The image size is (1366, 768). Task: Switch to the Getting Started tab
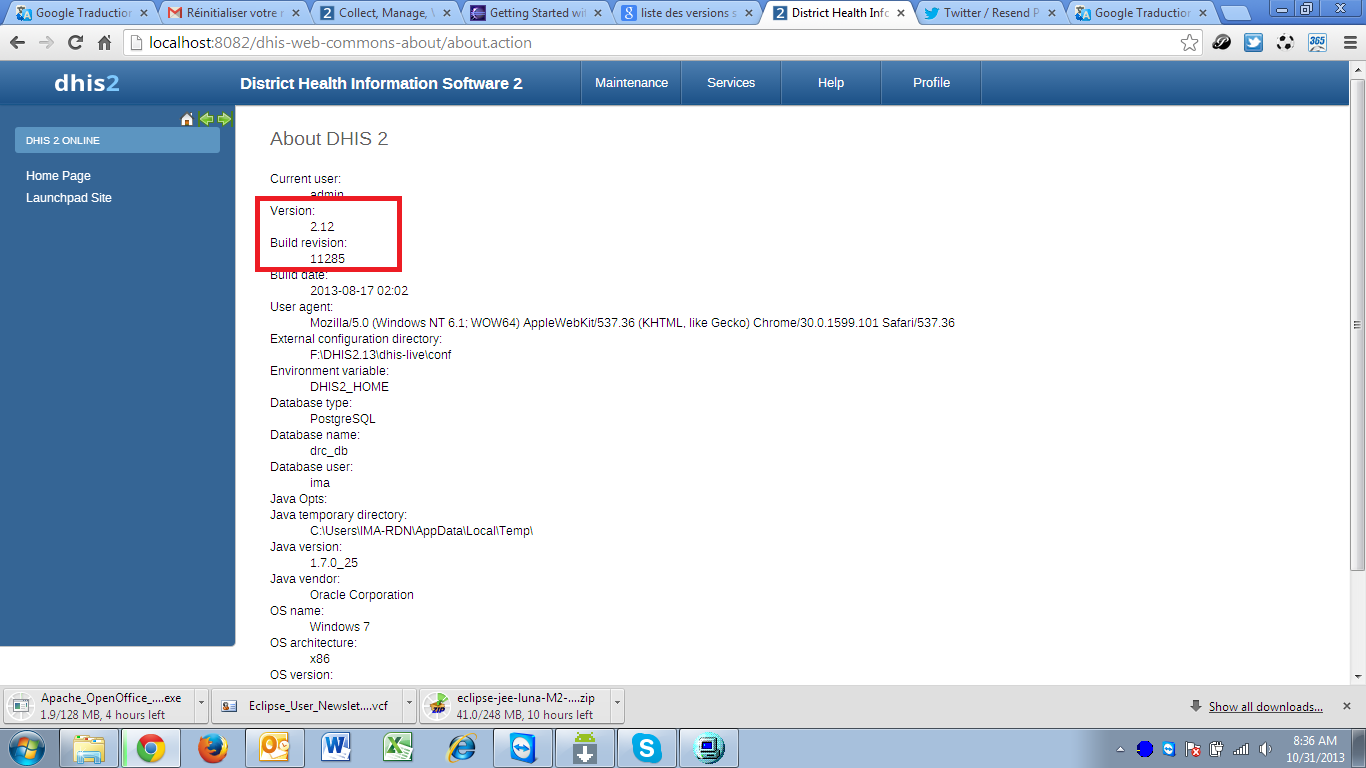pos(537,13)
